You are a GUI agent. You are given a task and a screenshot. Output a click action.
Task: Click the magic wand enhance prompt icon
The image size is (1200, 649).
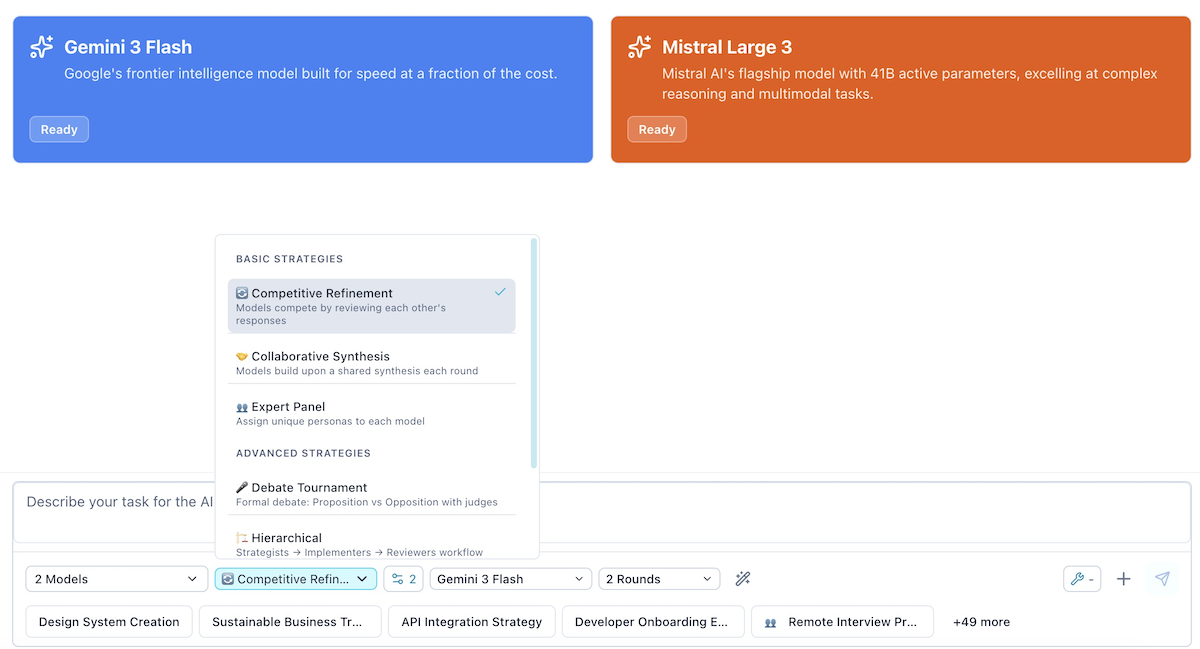[x=742, y=579]
